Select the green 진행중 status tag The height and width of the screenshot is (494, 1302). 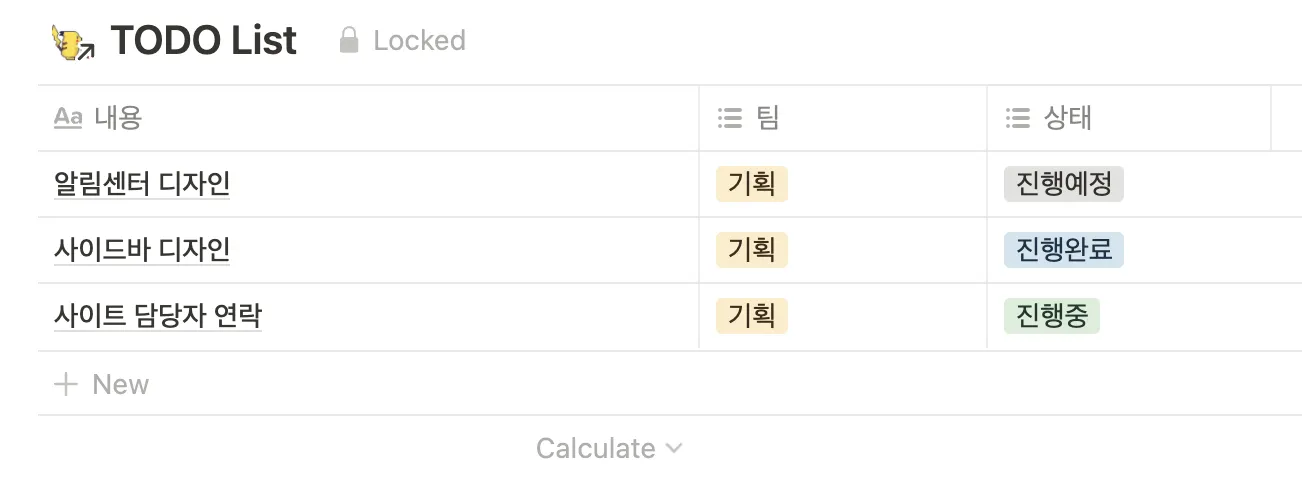click(1051, 316)
